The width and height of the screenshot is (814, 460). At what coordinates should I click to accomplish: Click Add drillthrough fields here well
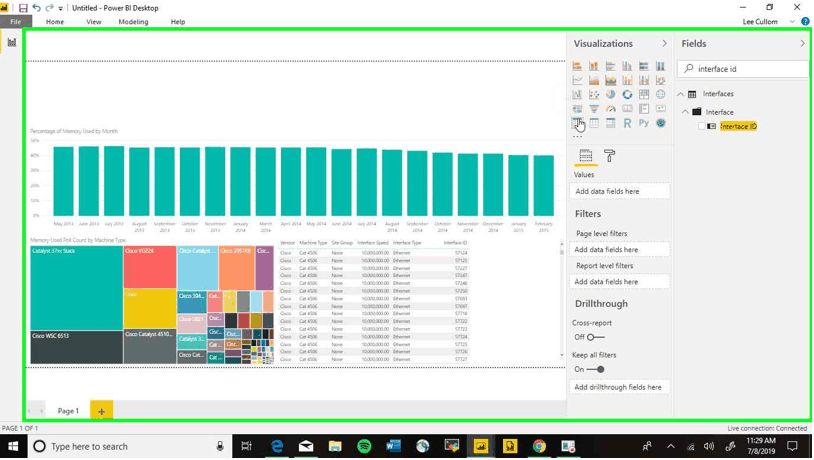coord(619,387)
